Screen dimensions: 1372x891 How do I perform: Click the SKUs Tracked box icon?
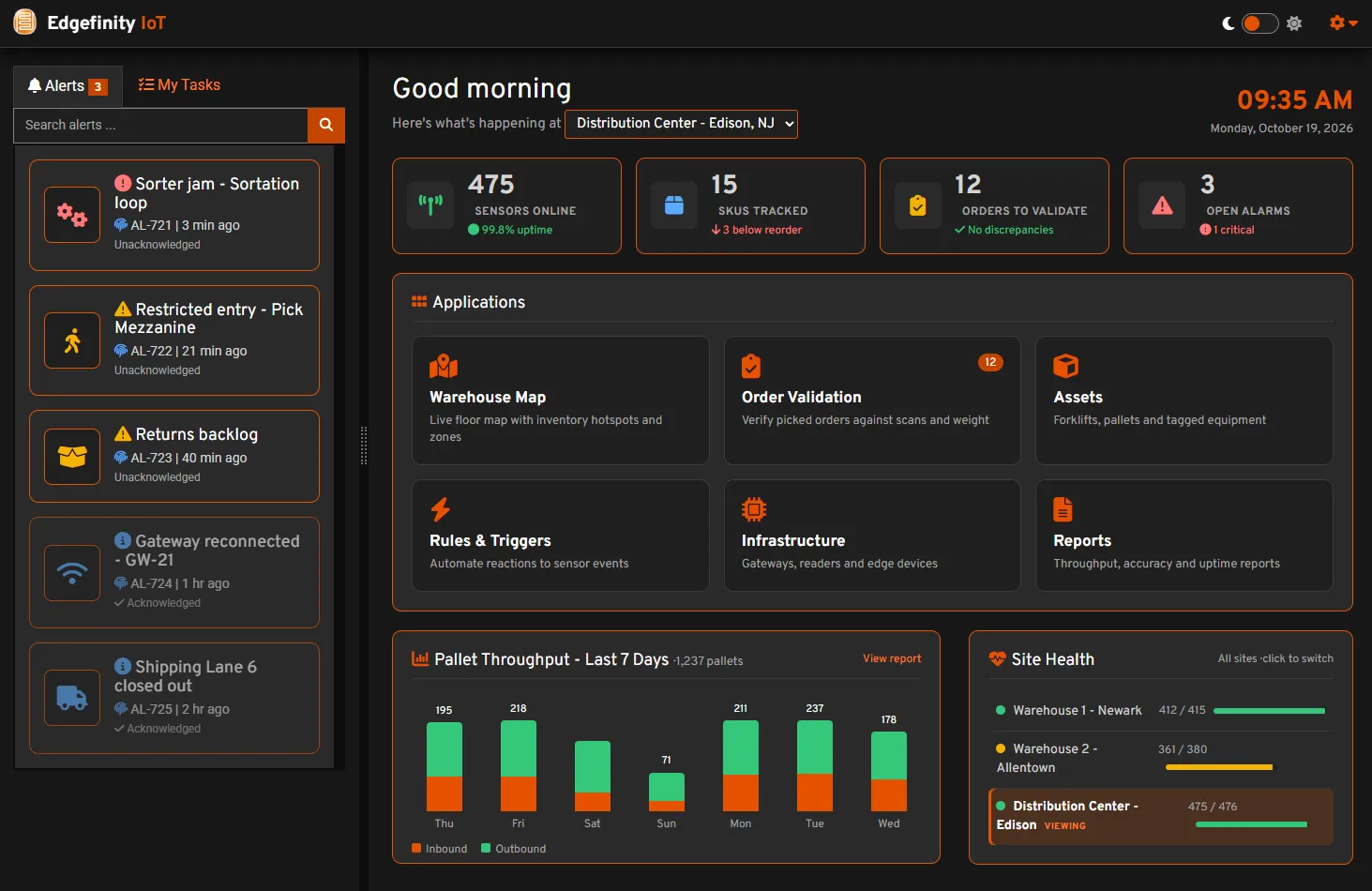[674, 205]
